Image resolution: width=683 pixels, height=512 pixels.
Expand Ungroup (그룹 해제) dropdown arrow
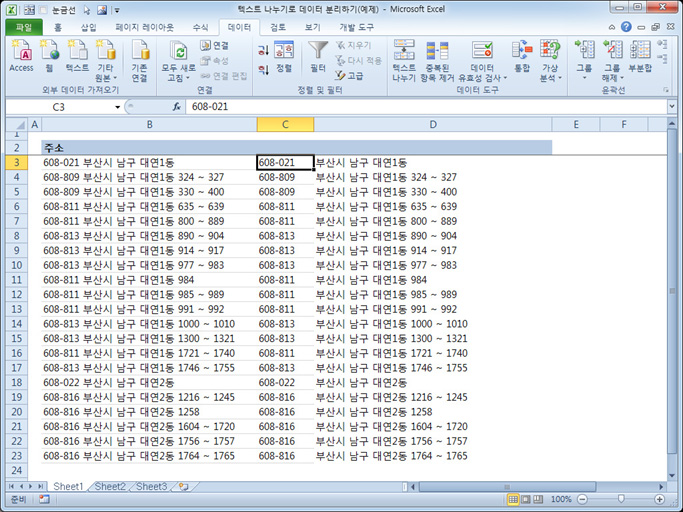[622, 78]
